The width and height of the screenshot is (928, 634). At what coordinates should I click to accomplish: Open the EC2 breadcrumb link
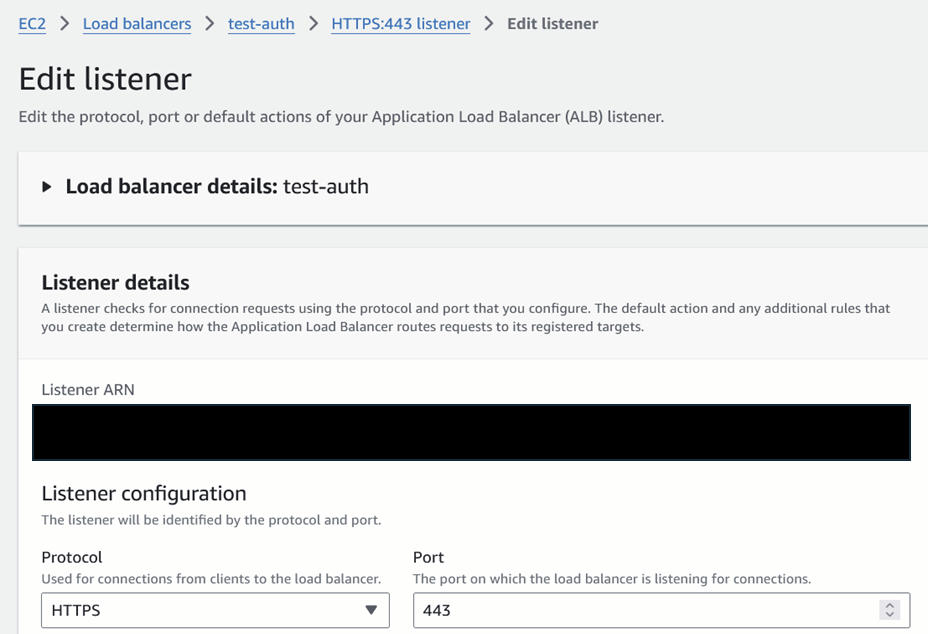pos(32,23)
